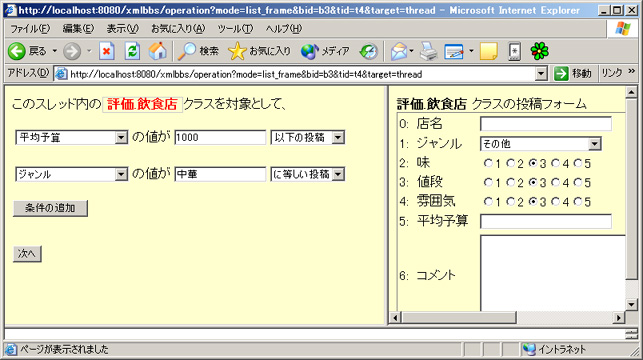Open the ヘルプ(H) menu
Viewport: 643px width, 360px height.
[x=283, y=29]
